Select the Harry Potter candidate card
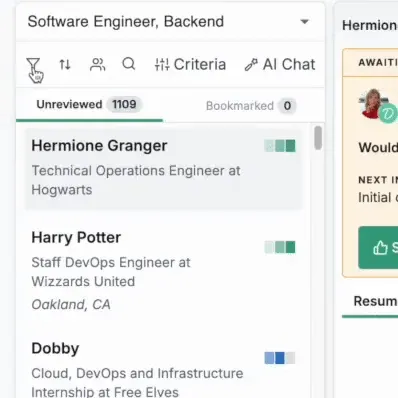 click(164, 270)
